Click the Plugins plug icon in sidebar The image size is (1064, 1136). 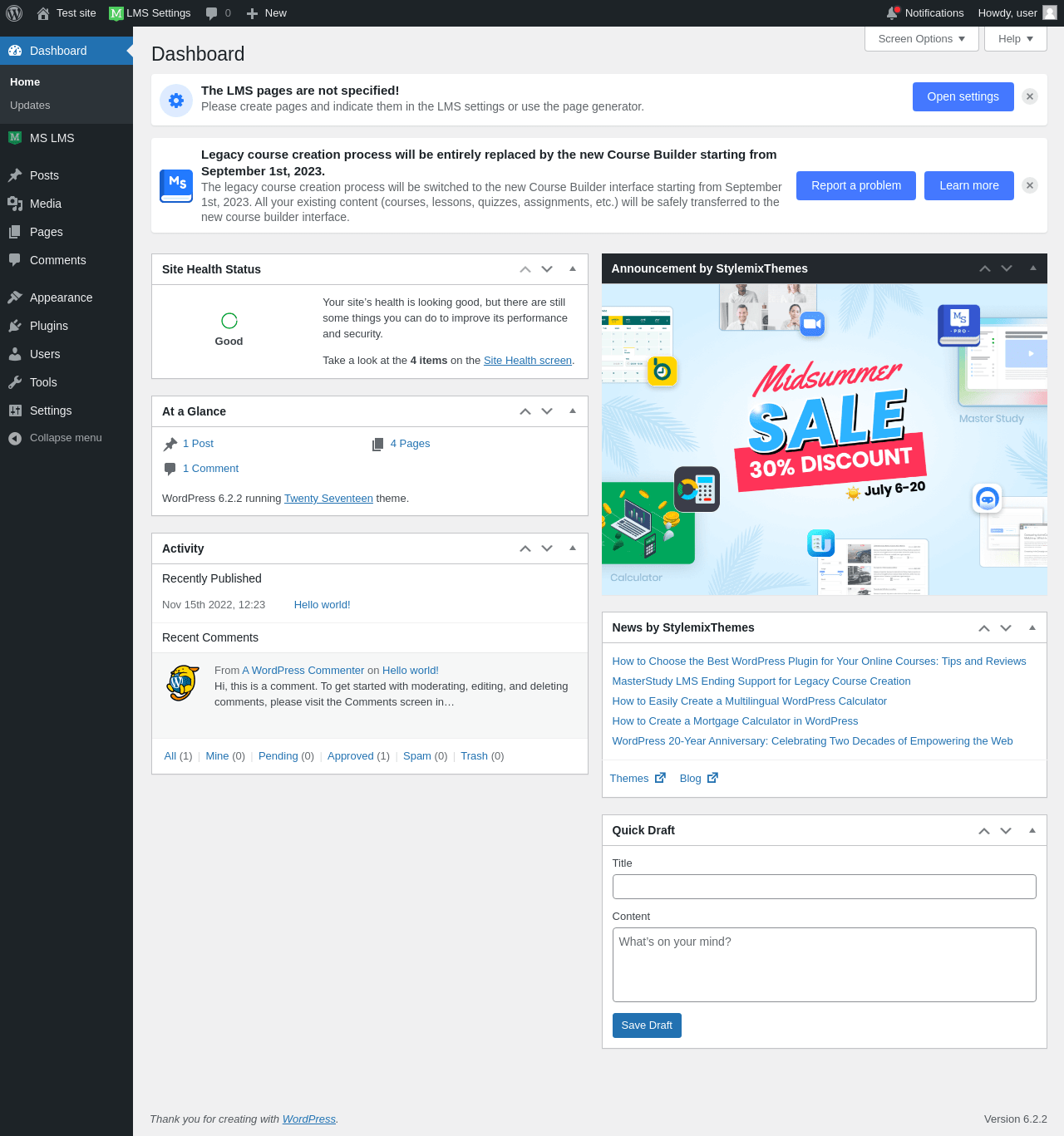click(15, 326)
